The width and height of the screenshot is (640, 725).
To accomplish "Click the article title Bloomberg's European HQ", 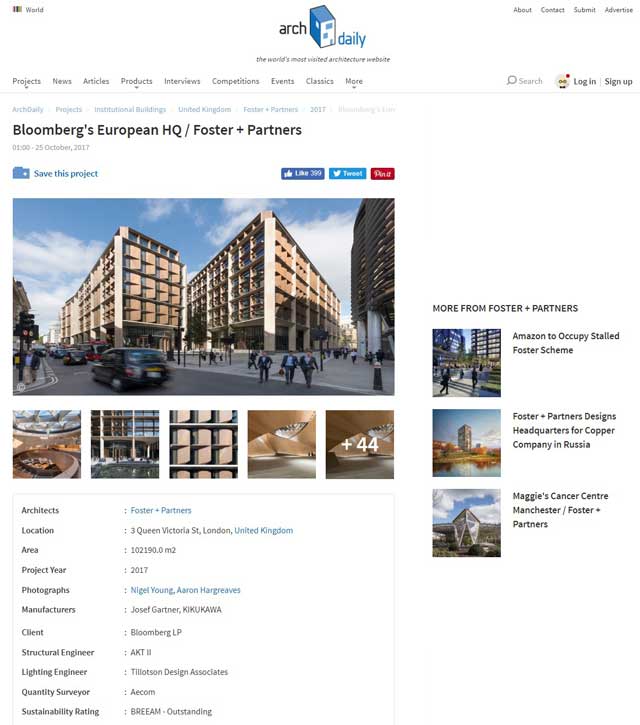I will [157, 130].
